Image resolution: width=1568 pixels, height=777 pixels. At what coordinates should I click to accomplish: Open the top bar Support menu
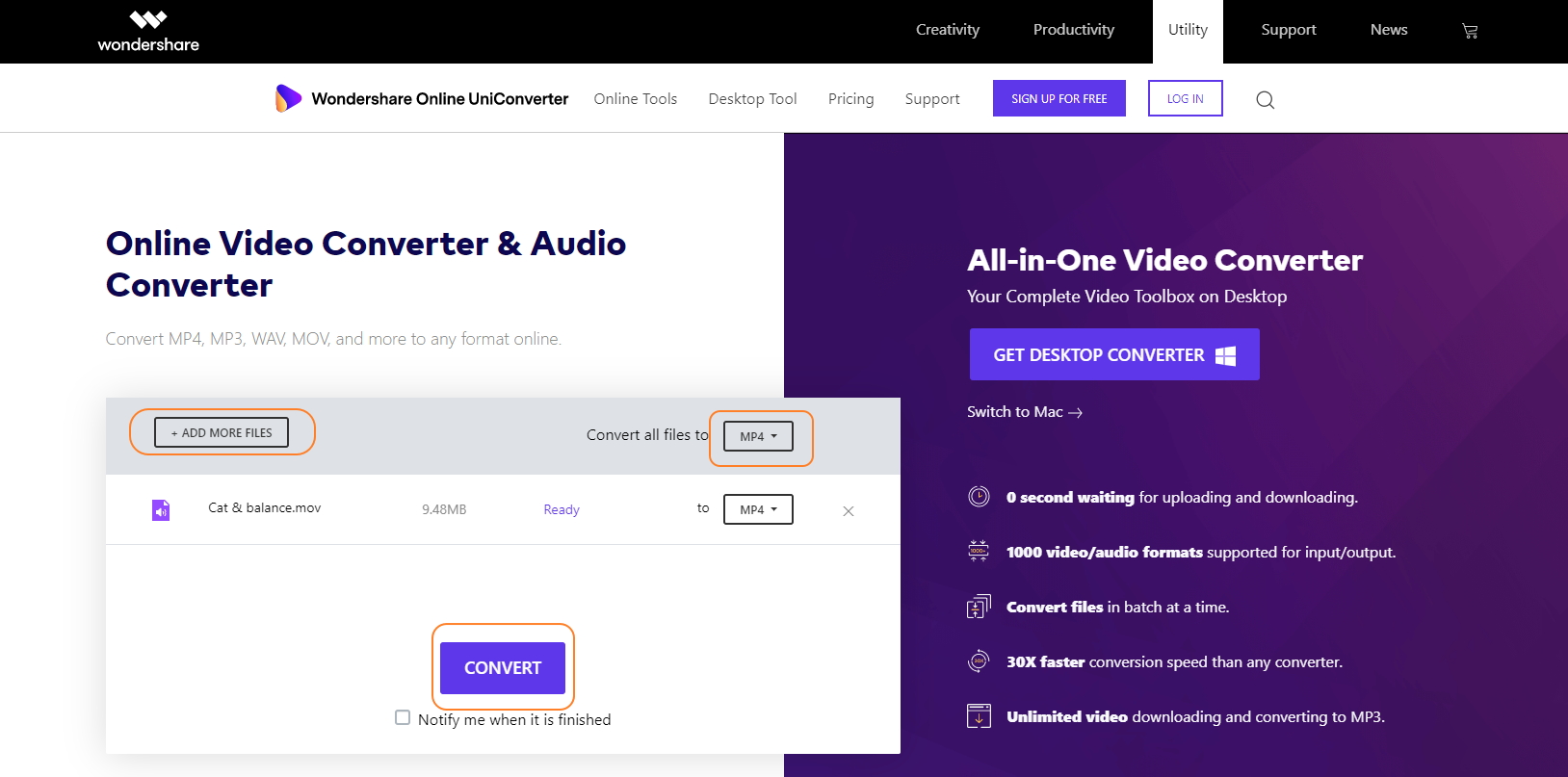pyautogui.click(x=1289, y=30)
